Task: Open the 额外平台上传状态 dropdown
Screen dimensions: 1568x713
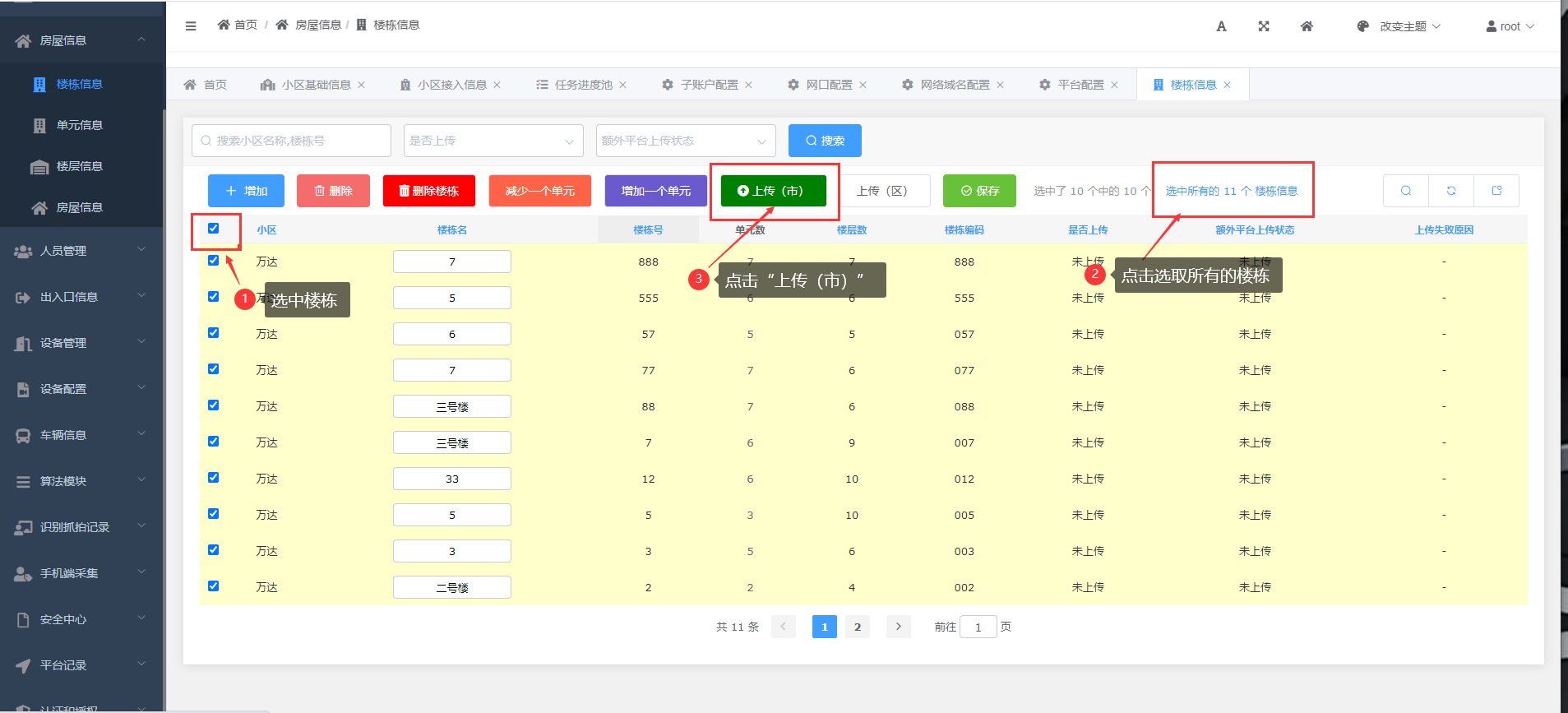Action: [685, 141]
